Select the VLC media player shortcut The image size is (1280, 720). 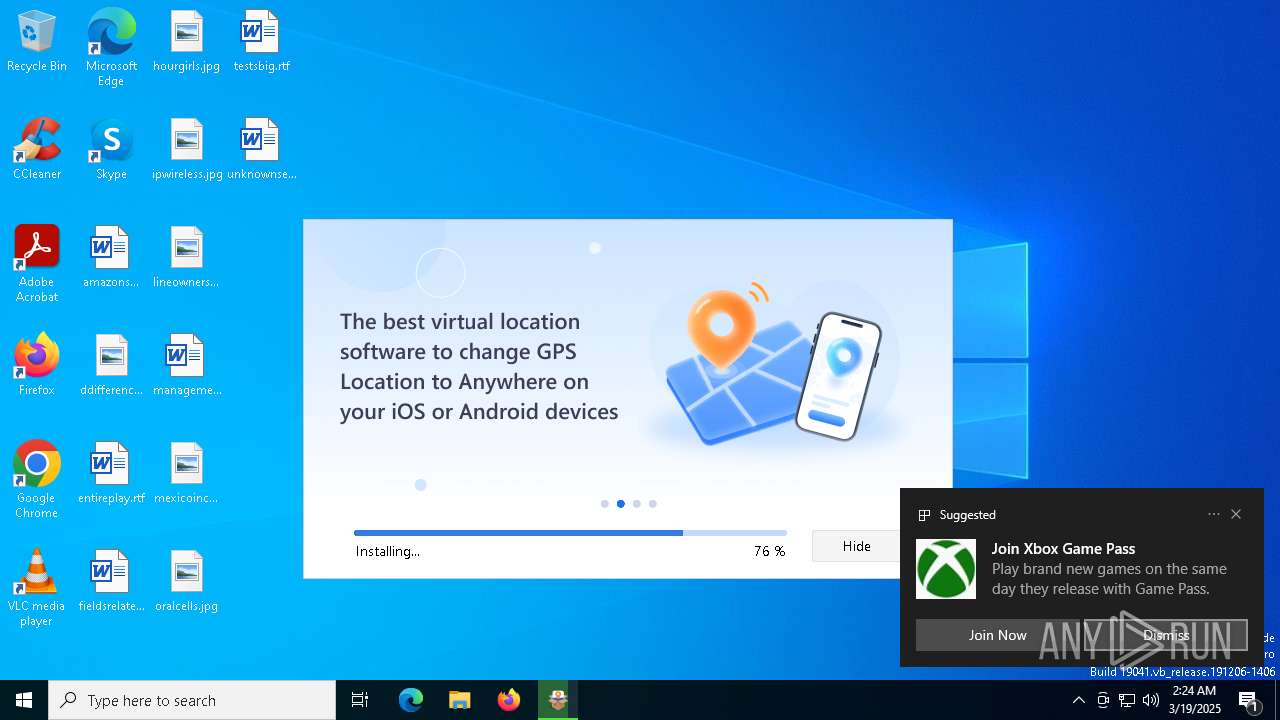tap(37, 588)
